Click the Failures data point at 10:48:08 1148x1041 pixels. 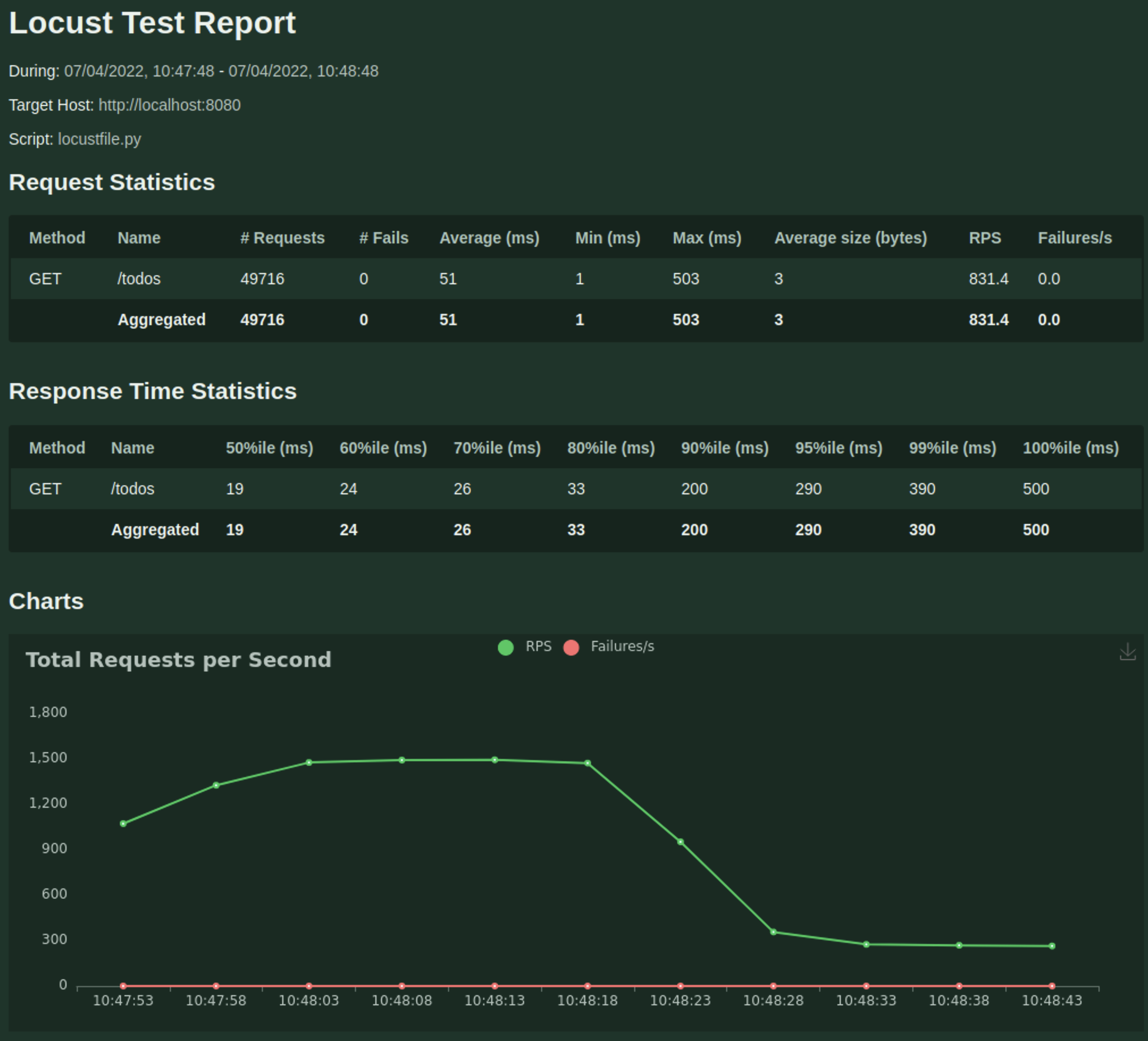402,986
